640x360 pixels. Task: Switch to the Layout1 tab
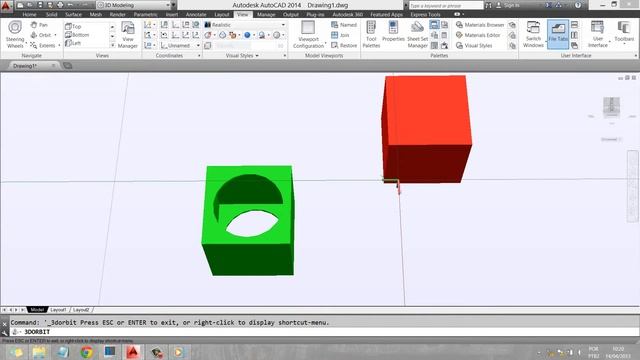click(58, 310)
